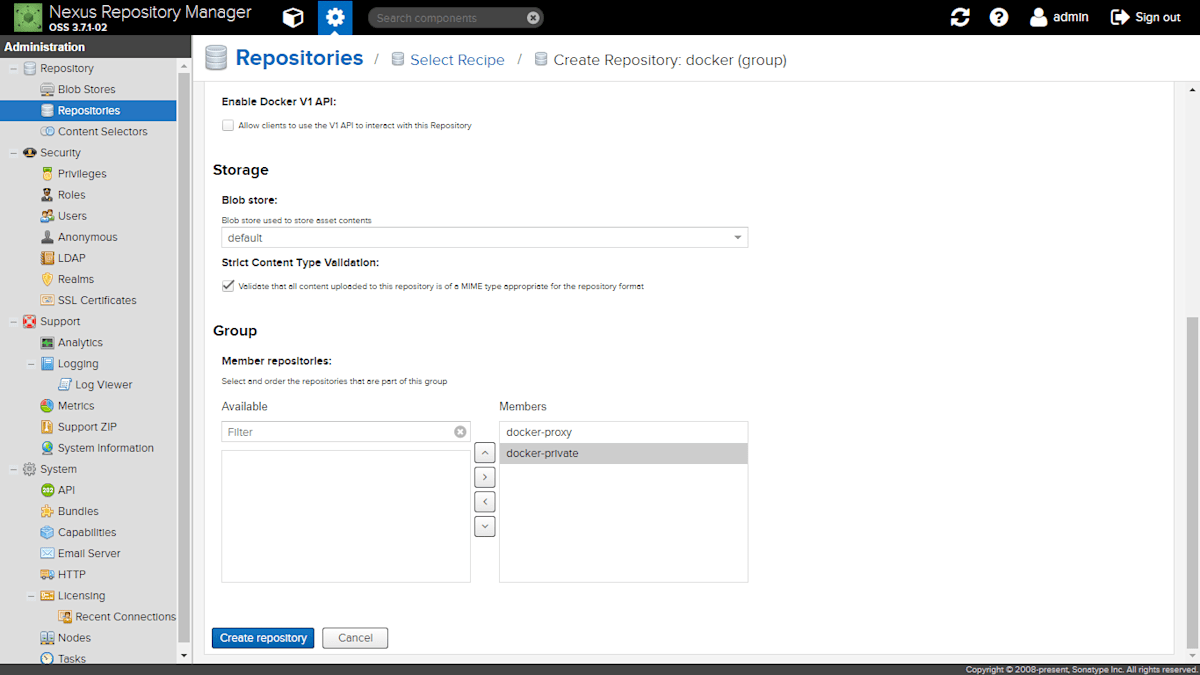Open the Help question mark icon
The width and height of the screenshot is (1200, 675).
click(x=999, y=17)
